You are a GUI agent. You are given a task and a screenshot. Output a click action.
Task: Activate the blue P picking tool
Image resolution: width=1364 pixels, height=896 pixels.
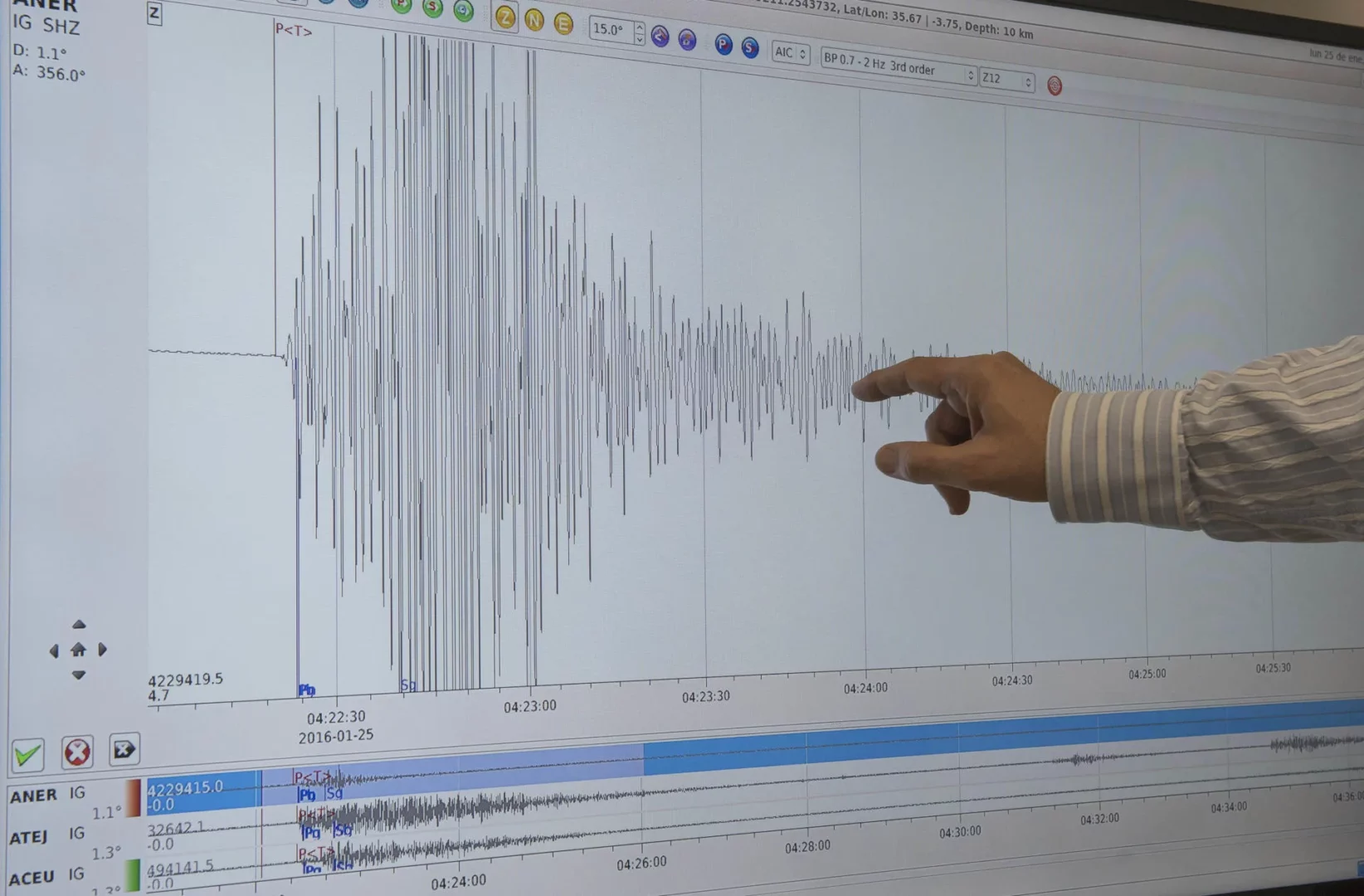(723, 46)
